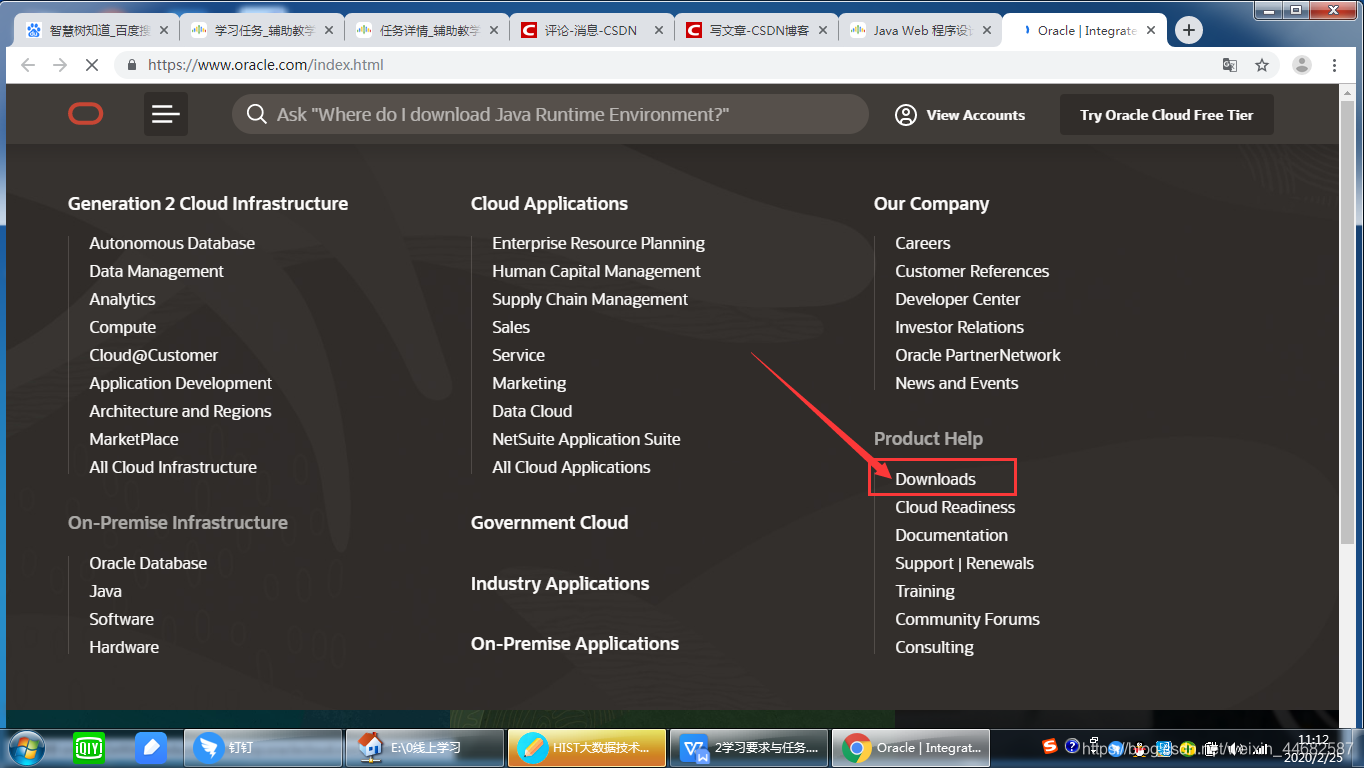Open the Documentation link
Viewport: 1364px width, 768px height.
pos(951,535)
